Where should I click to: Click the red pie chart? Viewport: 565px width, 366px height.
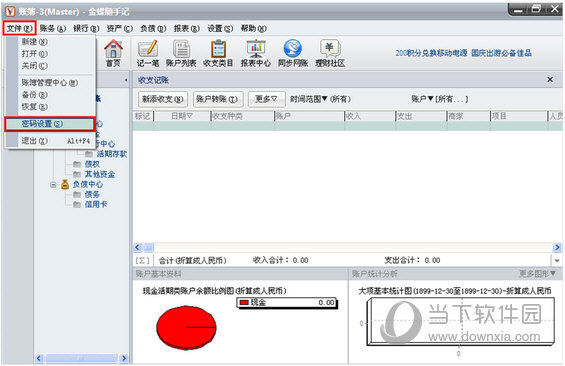[186, 327]
